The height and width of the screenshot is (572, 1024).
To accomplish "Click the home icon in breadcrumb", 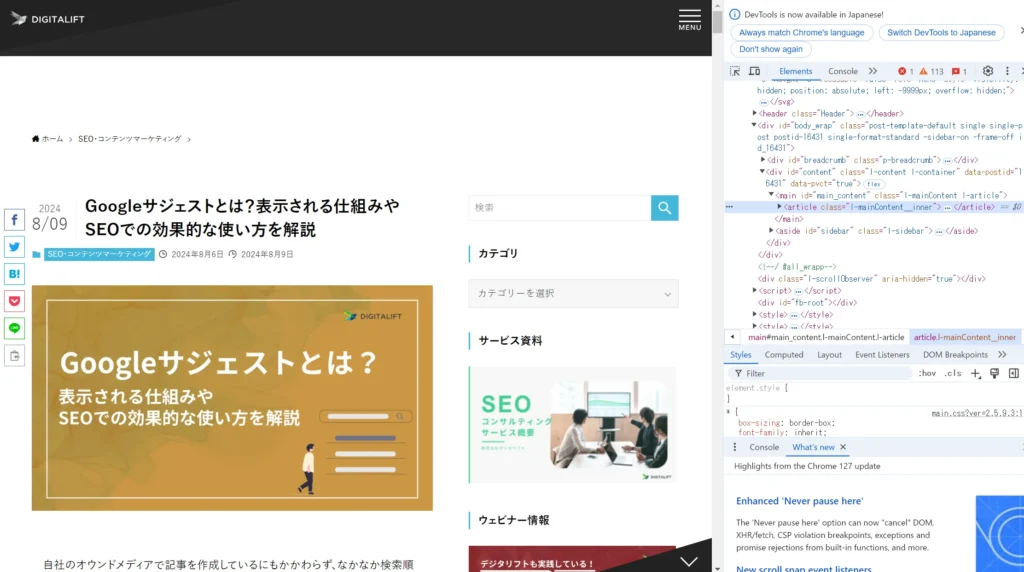I will (35, 138).
